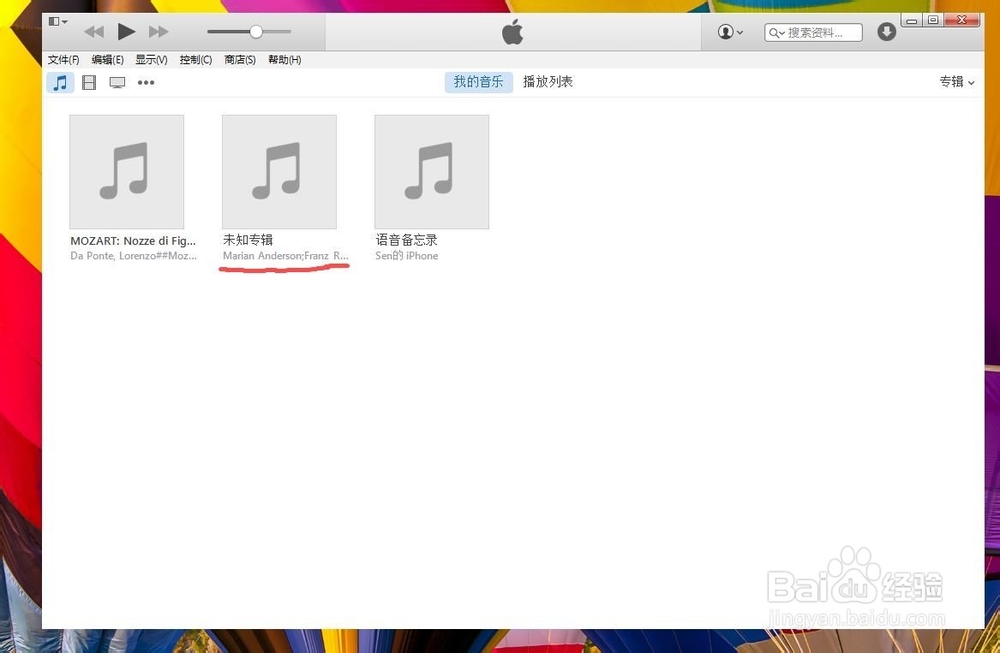Viewport: 1000px width, 653px height.
Task: Click the fast-forward control
Action: pos(158,31)
